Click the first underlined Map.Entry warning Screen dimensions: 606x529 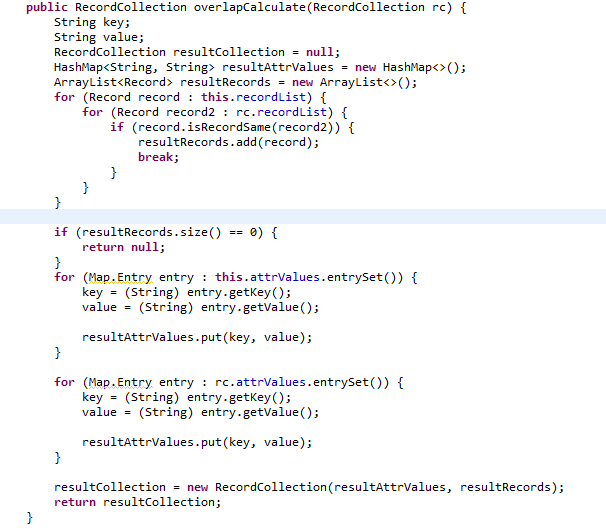click(x=120, y=277)
